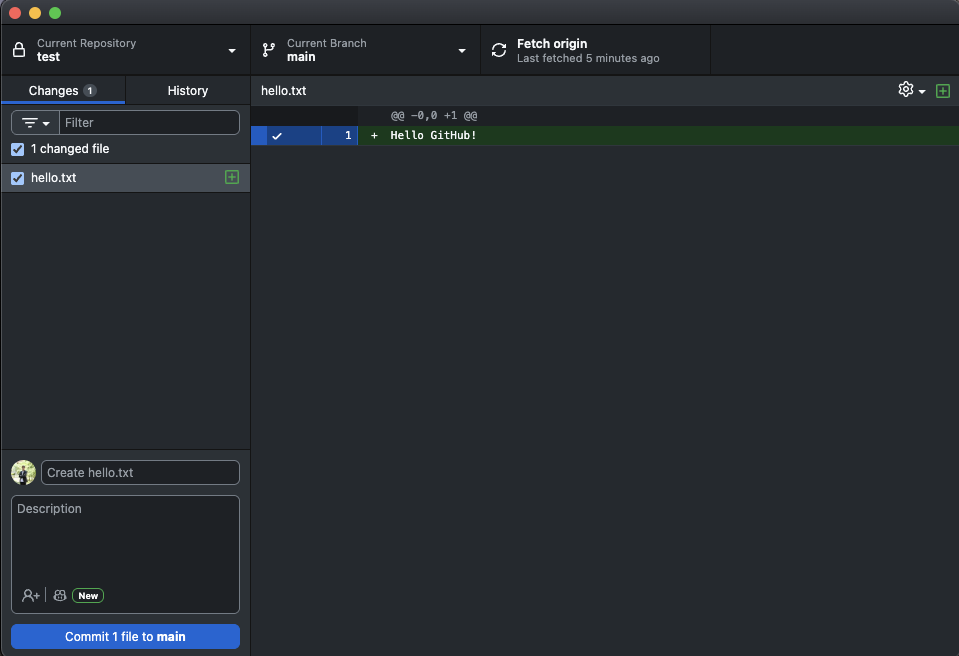The width and height of the screenshot is (959, 656).
Task: Open the Current Repository dropdown
Action: click(125, 50)
